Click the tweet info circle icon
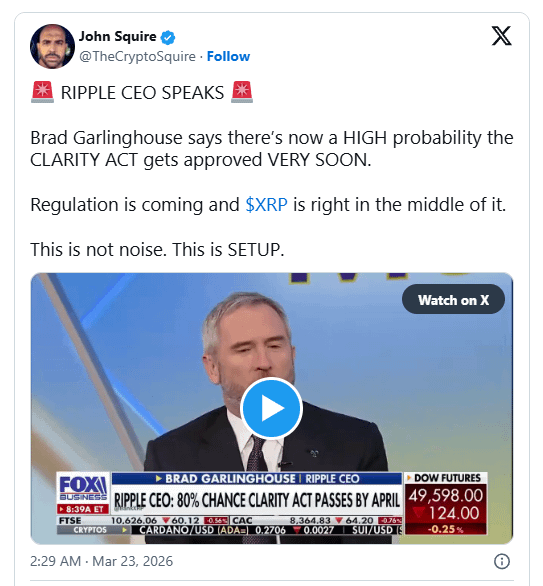Screen dimensions: 543x586 (x=502, y=561)
